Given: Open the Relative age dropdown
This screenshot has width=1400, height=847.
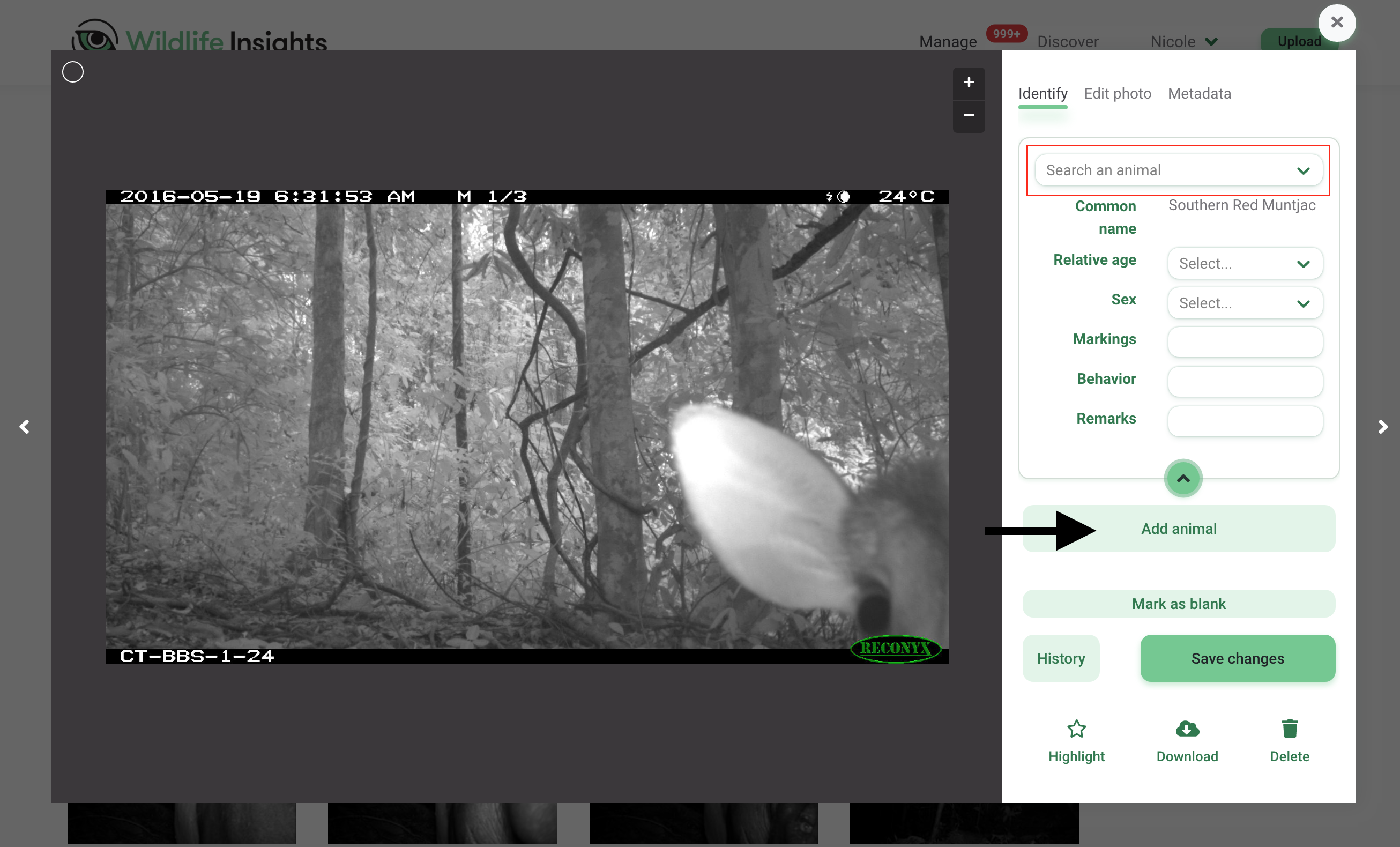Looking at the screenshot, I should pos(1245,263).
